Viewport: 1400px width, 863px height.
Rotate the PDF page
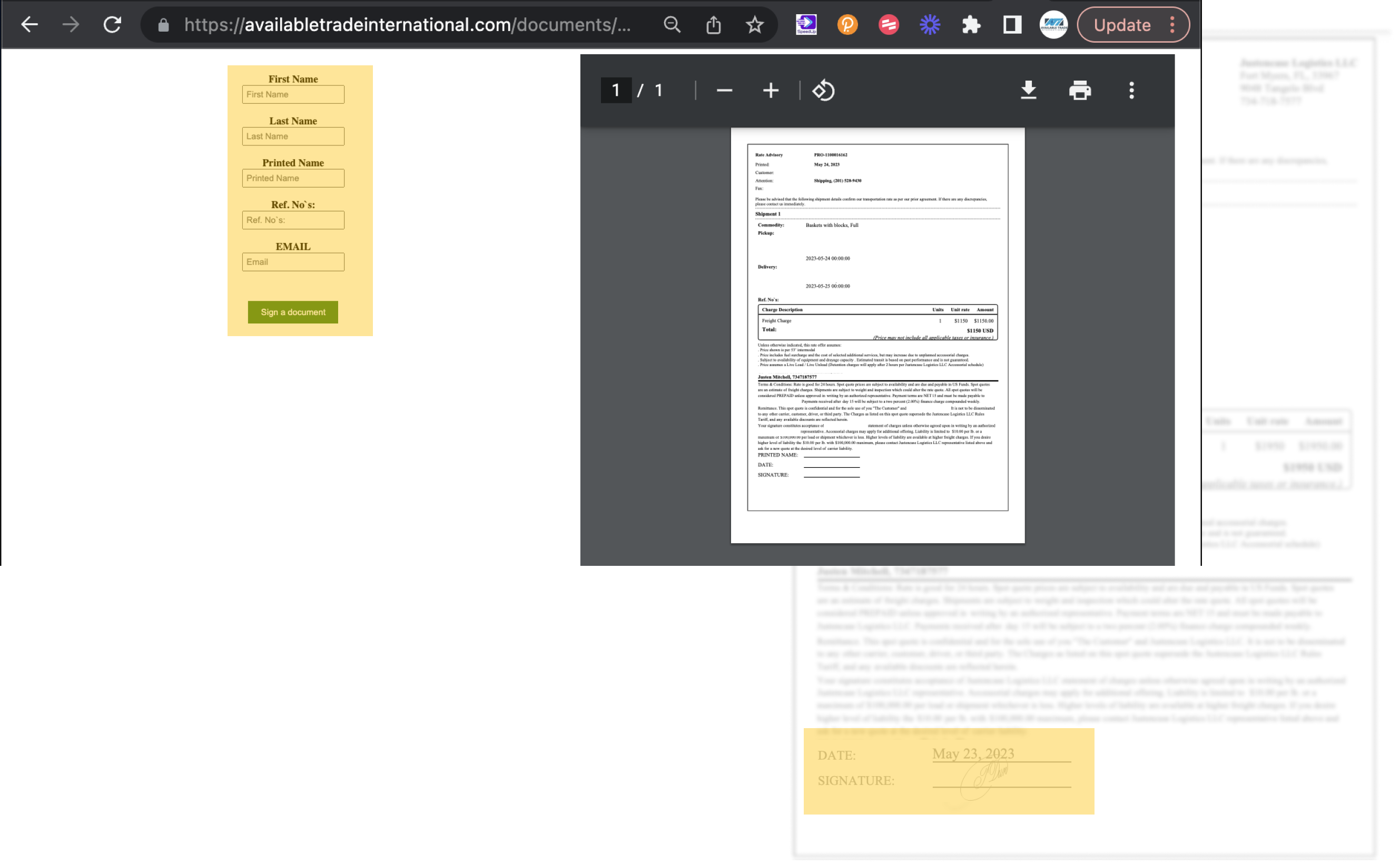823,90
